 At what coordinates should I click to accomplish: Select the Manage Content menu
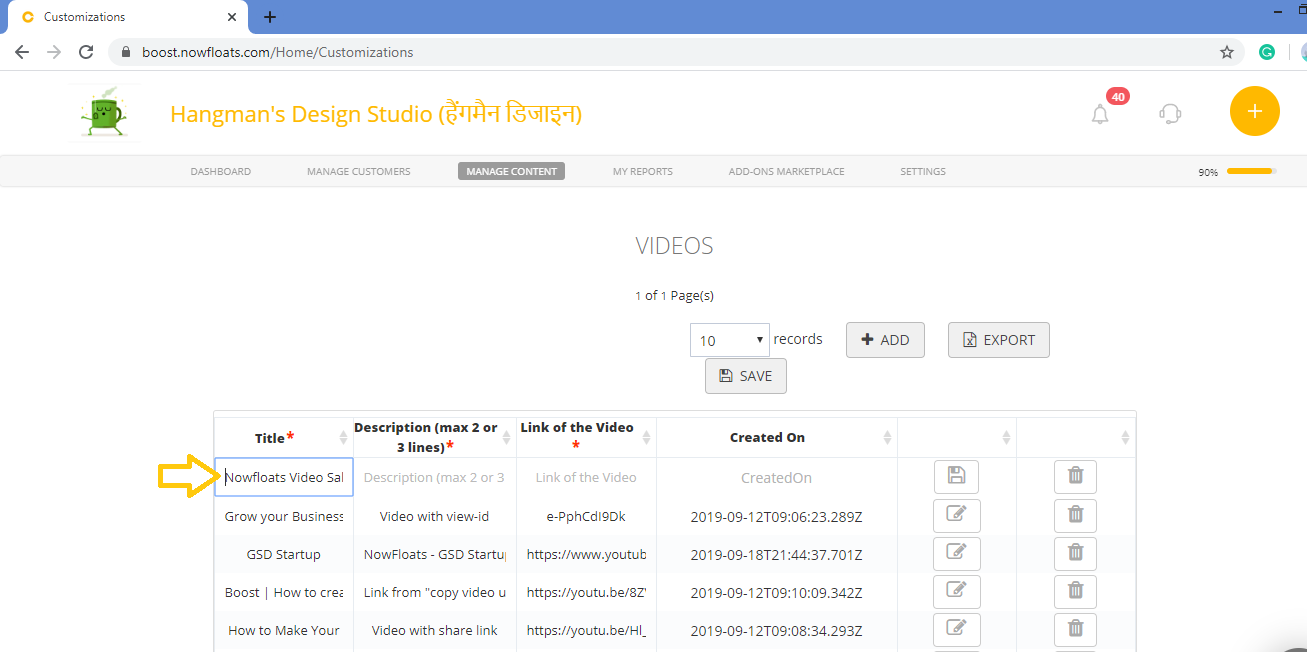coord(511,171)
